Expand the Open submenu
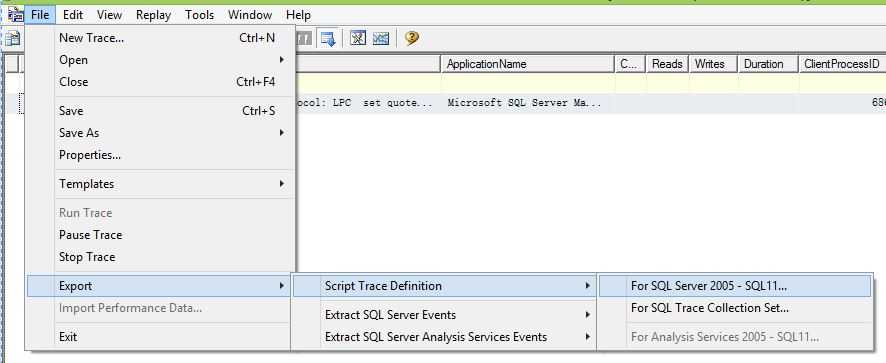 pos(160,60)
